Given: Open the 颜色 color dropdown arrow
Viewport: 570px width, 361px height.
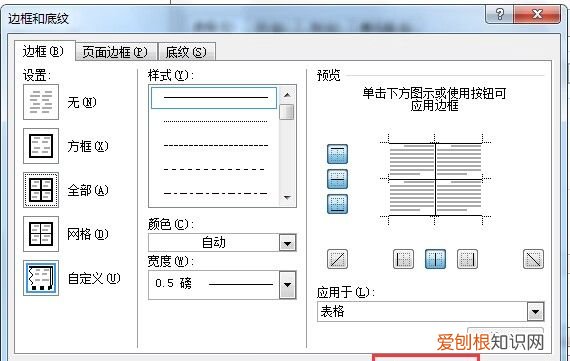Looking at the screenshot, I should [288, 243].
